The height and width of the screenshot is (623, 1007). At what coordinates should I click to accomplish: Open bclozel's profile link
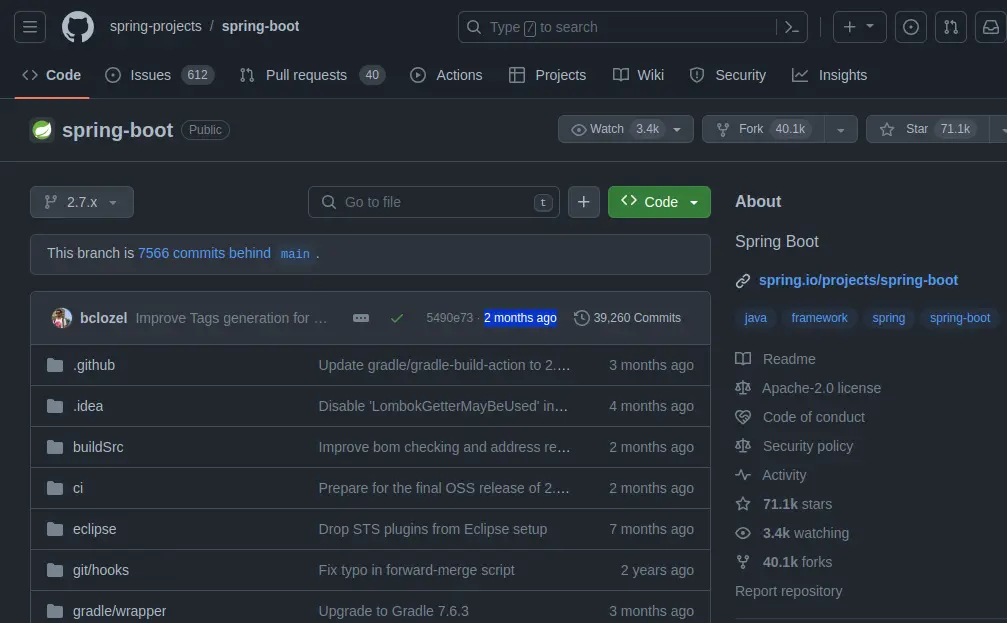click(x=103, y=318)
